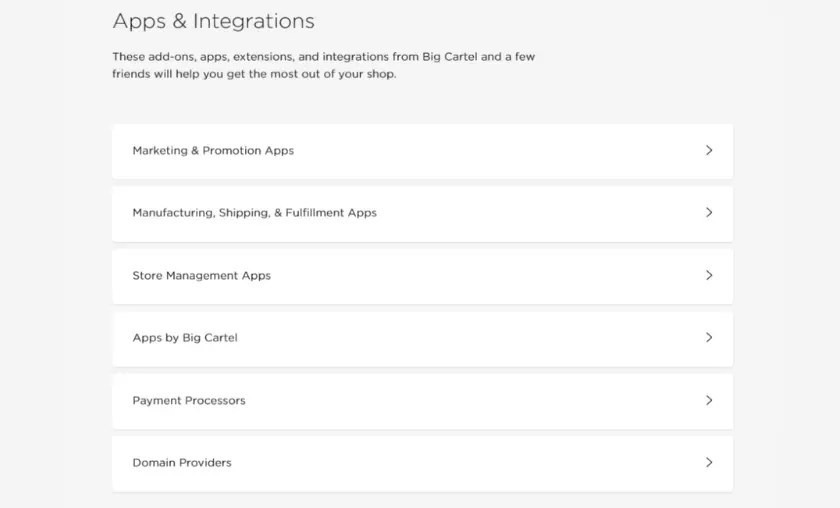Expand the Store Management Apps category card
The height and width of the screenshot is (508, 840).
pos(450,276)
